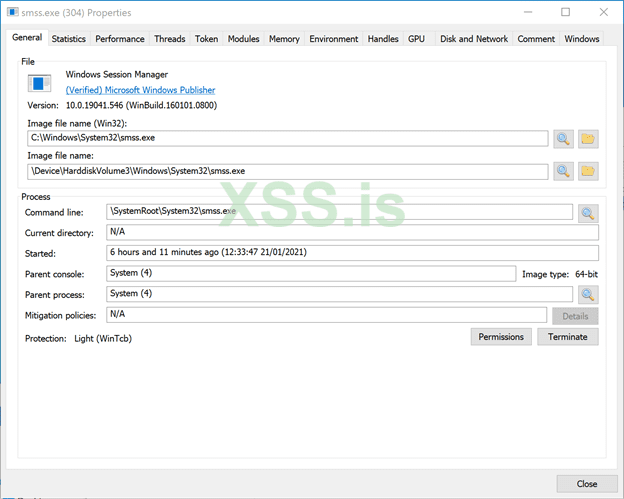Click the 64-bit image type value
The height and width of the screenshot is (499, 624).
[x=586, y=274]
